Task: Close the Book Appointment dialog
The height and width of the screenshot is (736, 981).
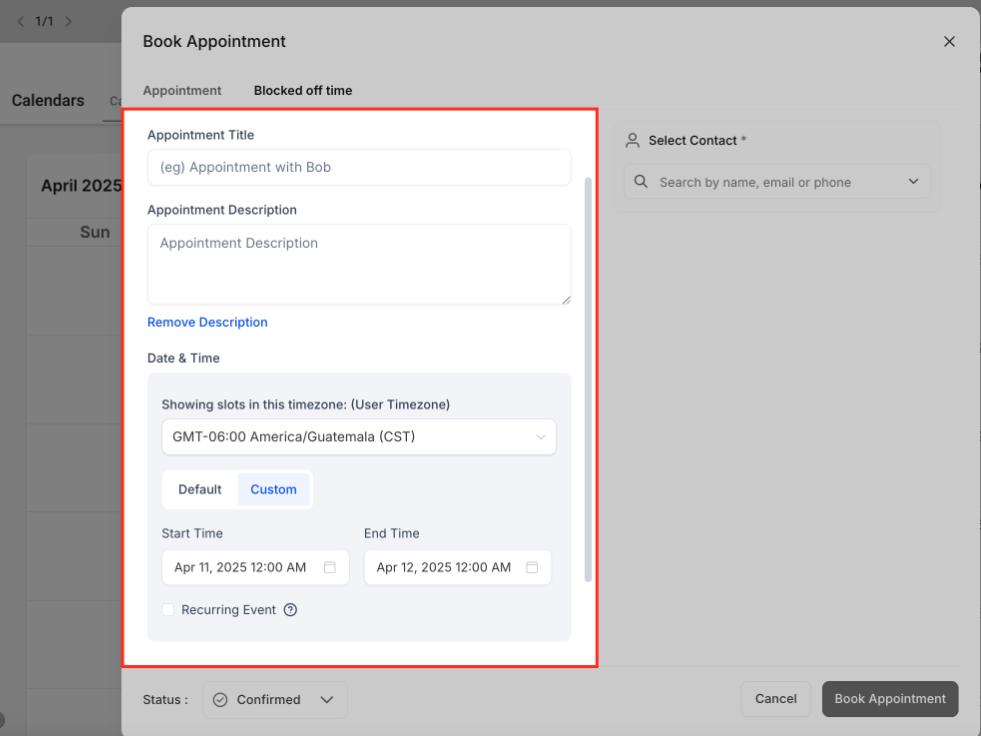Action: point(949,41)
